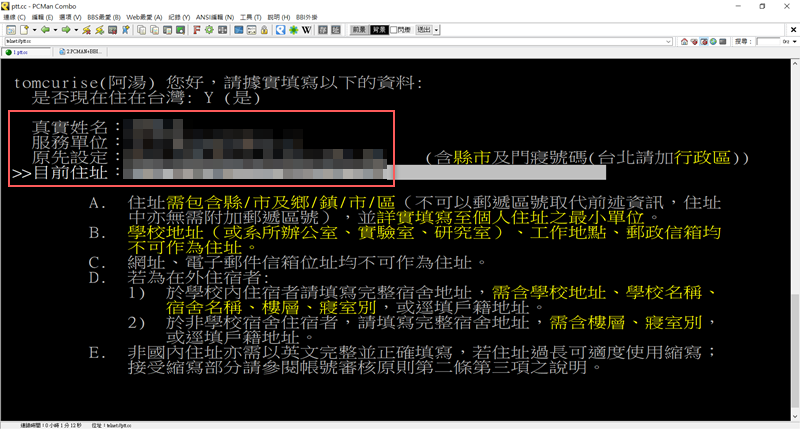Image resolution: width=800 pixels, height=429 pixels.
Task: Click the blue Q search icon
Action: pos(281,30)
